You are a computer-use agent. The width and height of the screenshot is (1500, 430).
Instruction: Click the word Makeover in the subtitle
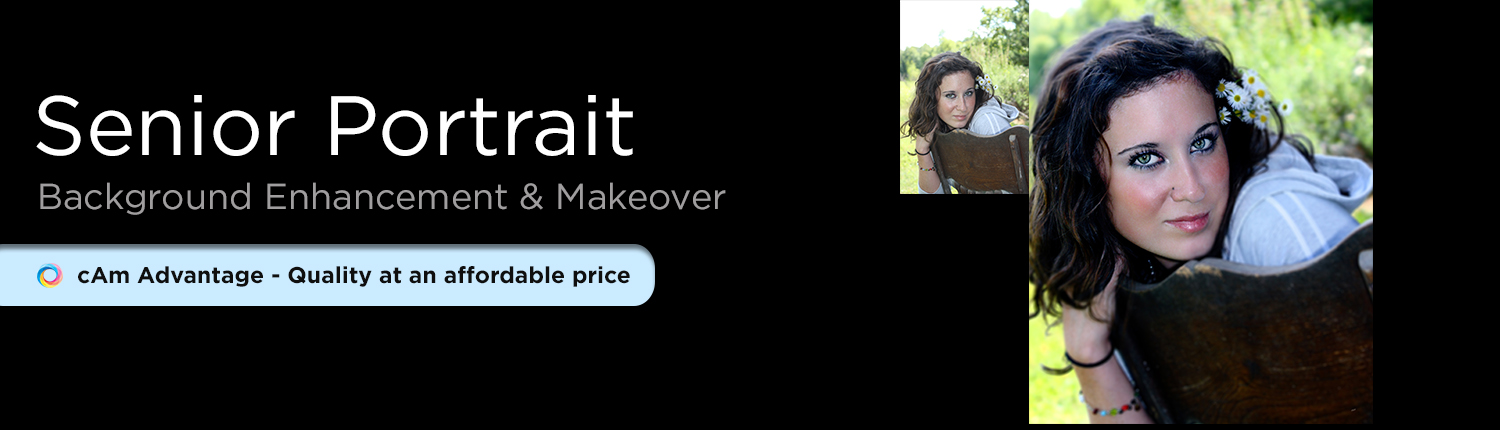pos(641,197)
